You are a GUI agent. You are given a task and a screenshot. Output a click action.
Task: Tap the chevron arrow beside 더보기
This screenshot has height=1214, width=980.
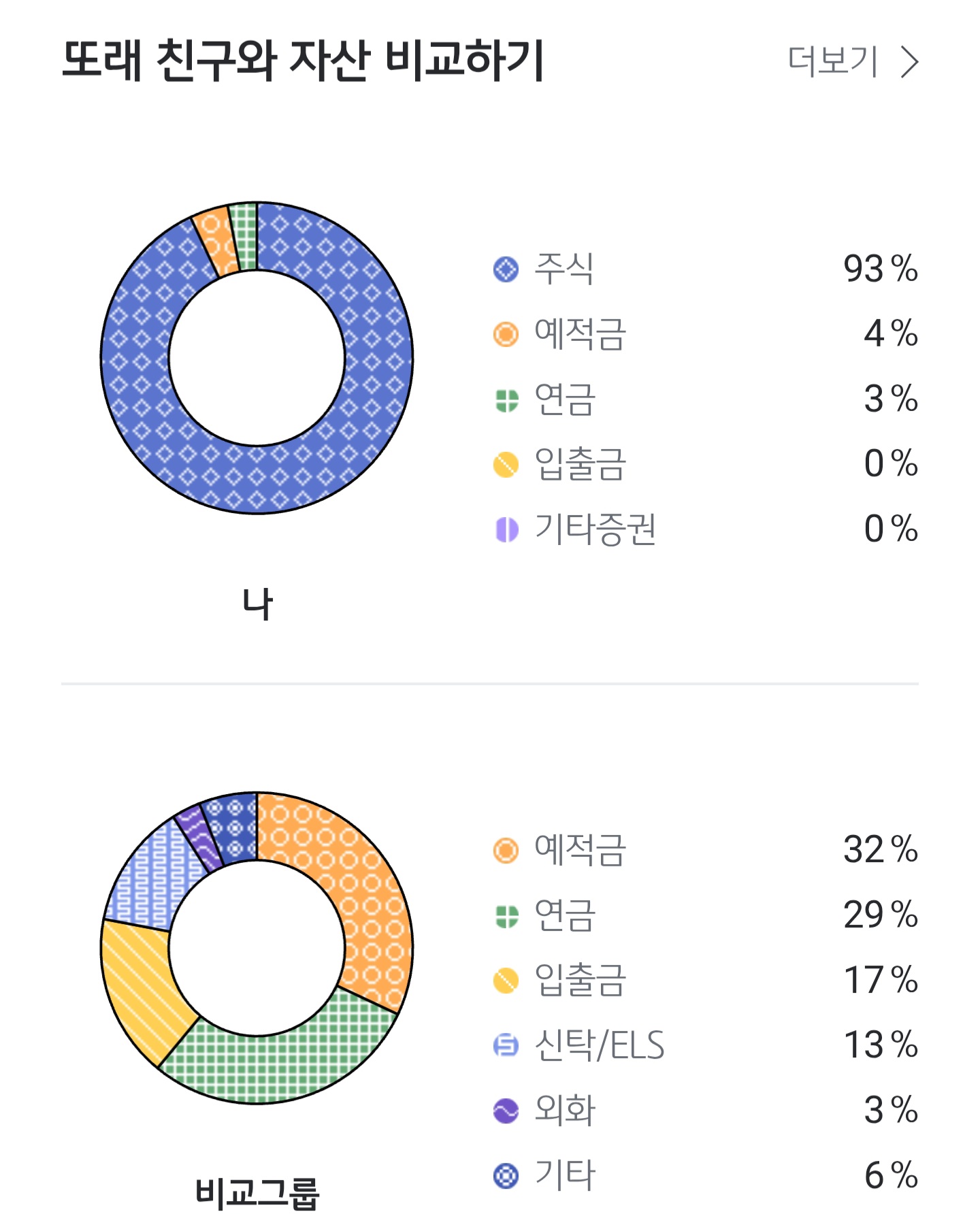click(x=909, y=62)
